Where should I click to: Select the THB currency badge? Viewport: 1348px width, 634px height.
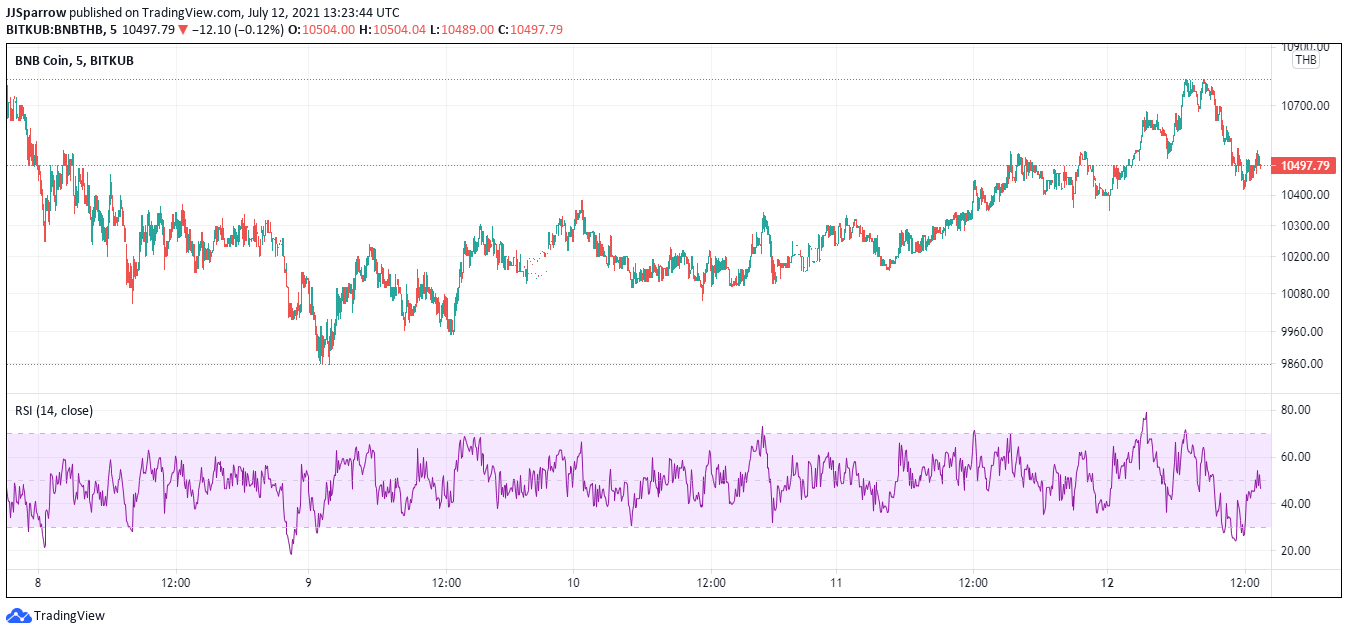[1306, 60]
